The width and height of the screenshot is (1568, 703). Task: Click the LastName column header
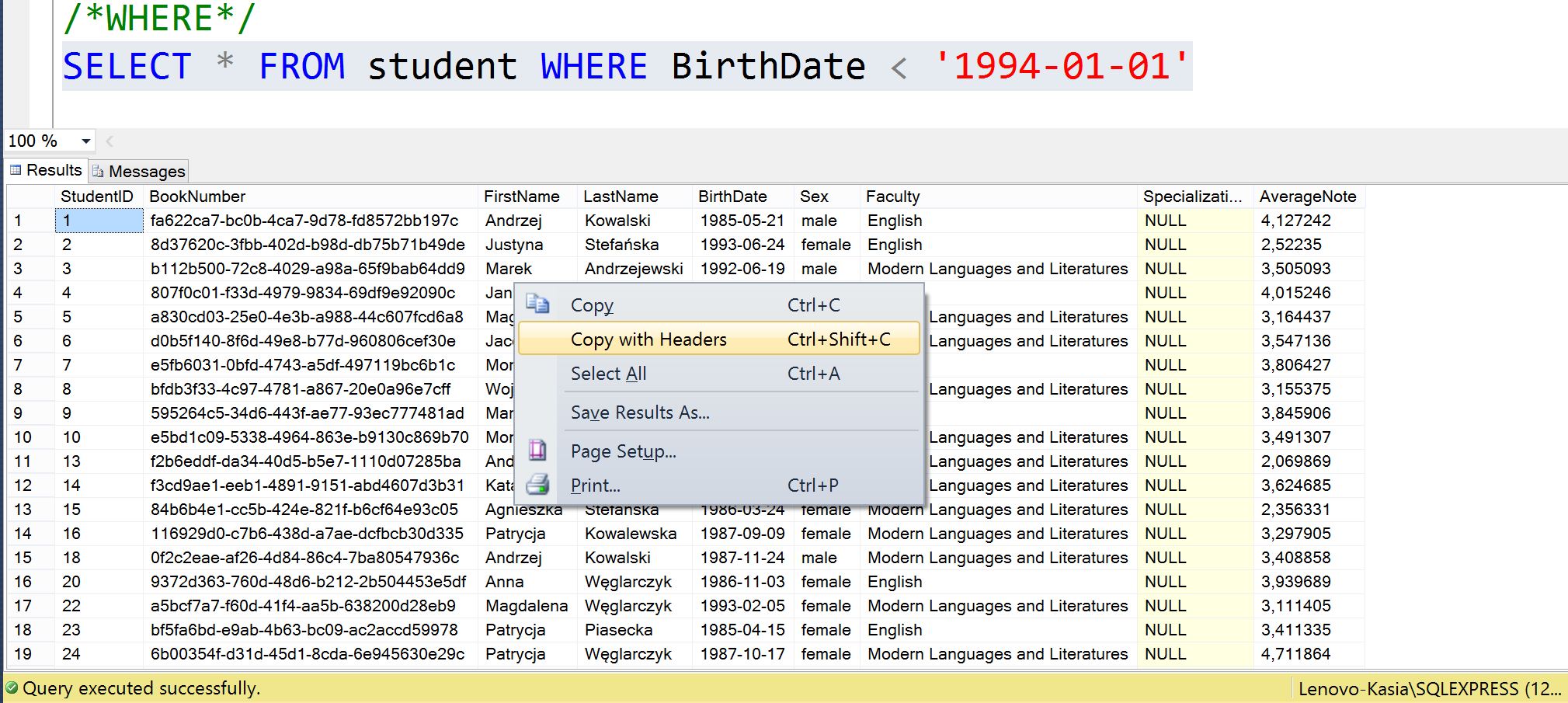coord(635,197)
